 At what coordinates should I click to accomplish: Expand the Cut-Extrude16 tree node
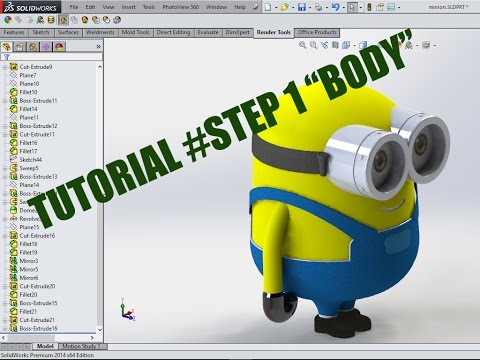click(x=5, y=236)
